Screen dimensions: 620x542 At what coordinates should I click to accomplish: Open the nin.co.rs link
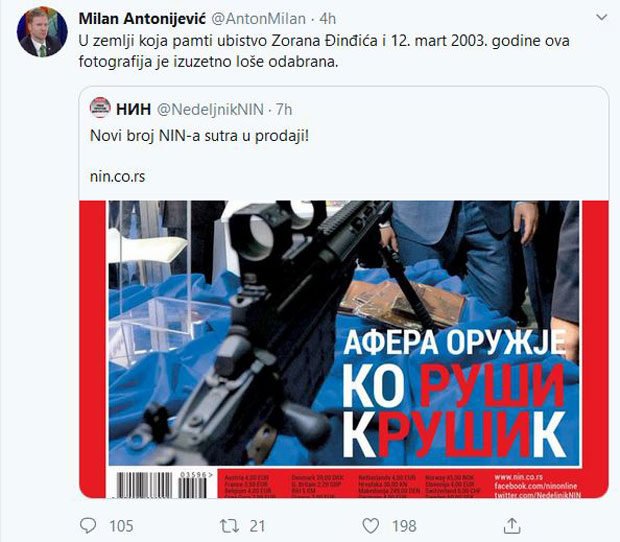[x=117, y=176]
